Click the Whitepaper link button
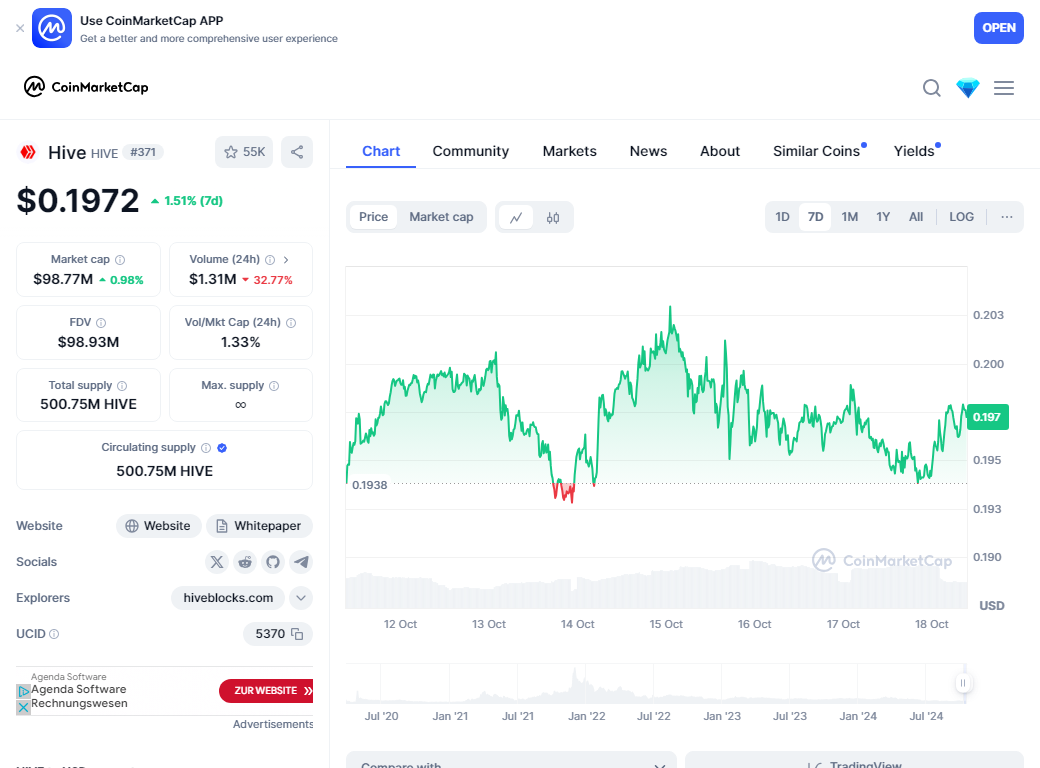Screen dimensions: 1040x768 [259, 526]
